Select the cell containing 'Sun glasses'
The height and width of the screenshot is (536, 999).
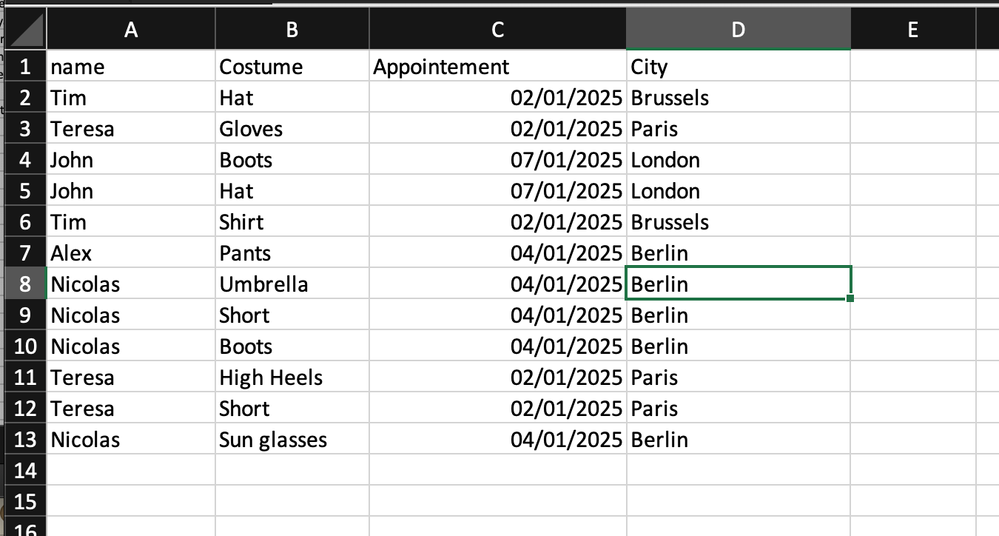tap(292, 439)
